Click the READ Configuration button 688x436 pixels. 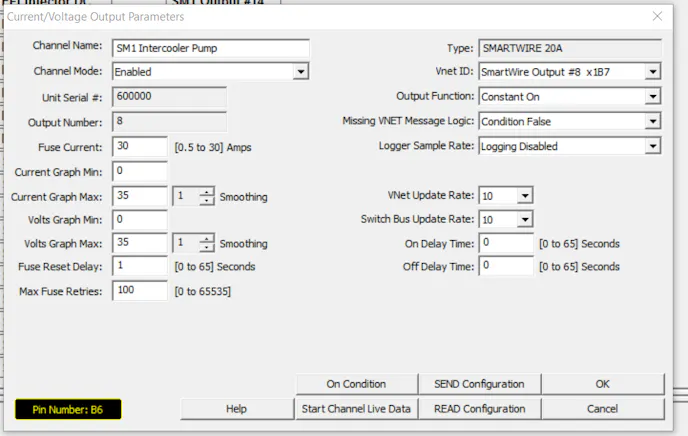479,408
